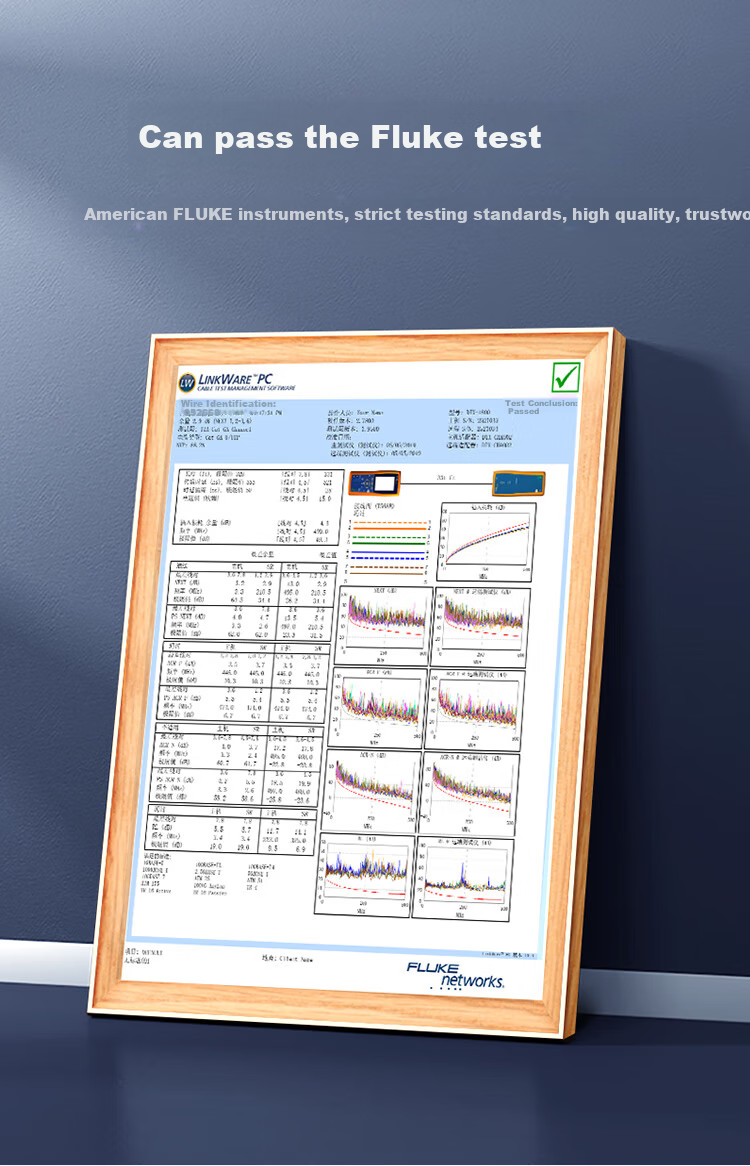Open the colored wire map diagram
750x1166 pixels.
click(x=389, y=547)
